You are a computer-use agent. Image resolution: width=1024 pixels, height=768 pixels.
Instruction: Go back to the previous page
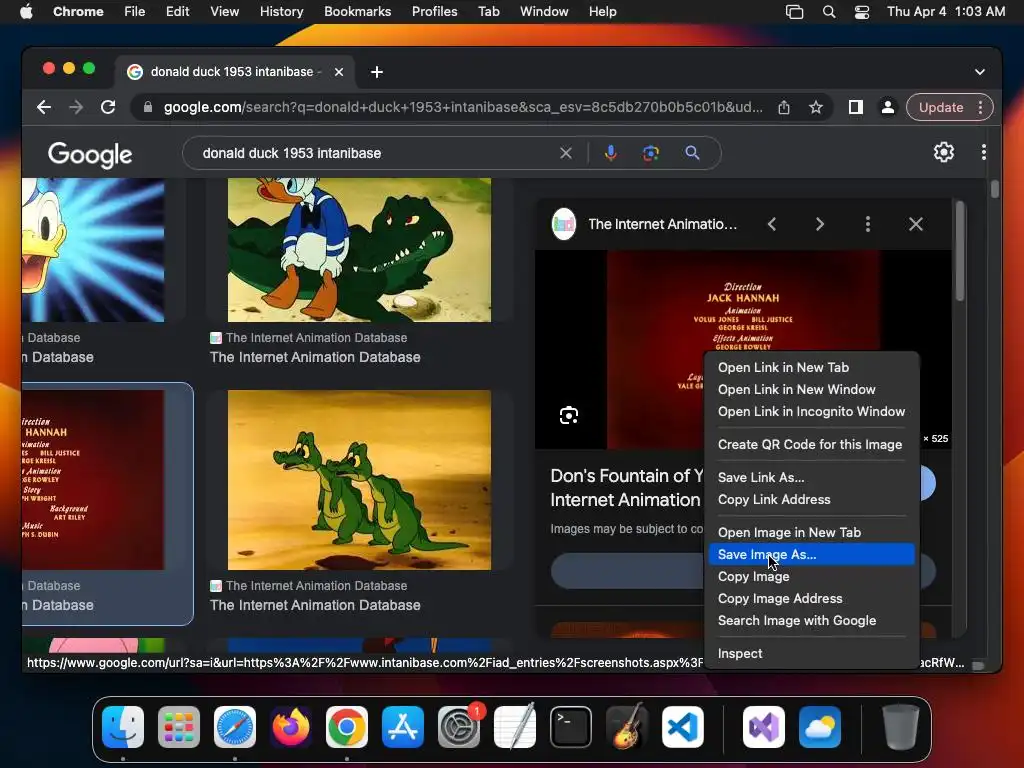[44, 107]
